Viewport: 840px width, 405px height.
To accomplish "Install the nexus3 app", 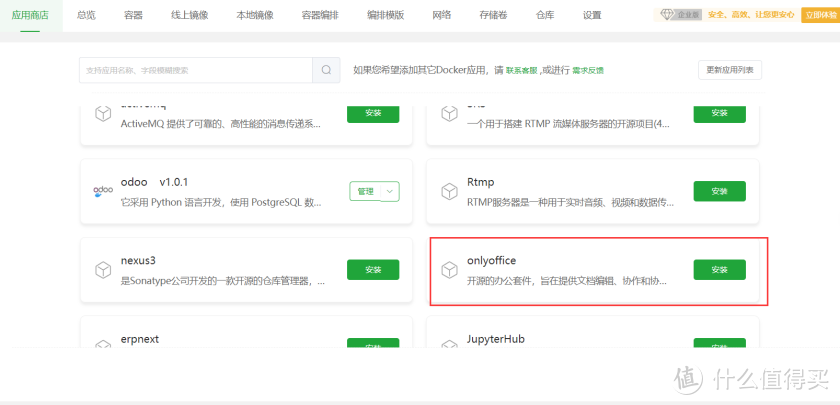I will tap(373, 269).
